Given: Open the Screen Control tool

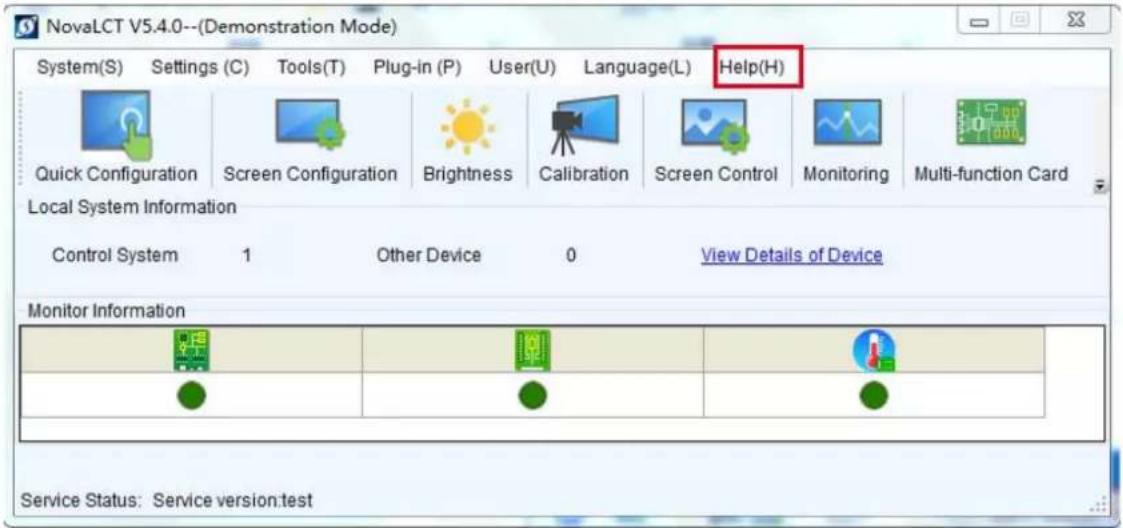Looking at the screenshot, I should point(715,138).
